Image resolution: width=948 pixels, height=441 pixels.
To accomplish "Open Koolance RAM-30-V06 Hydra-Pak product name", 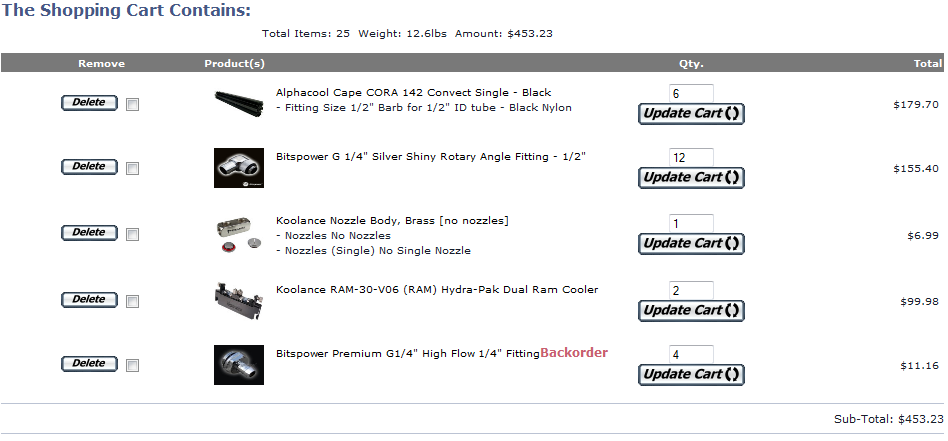I will point(437,290).
